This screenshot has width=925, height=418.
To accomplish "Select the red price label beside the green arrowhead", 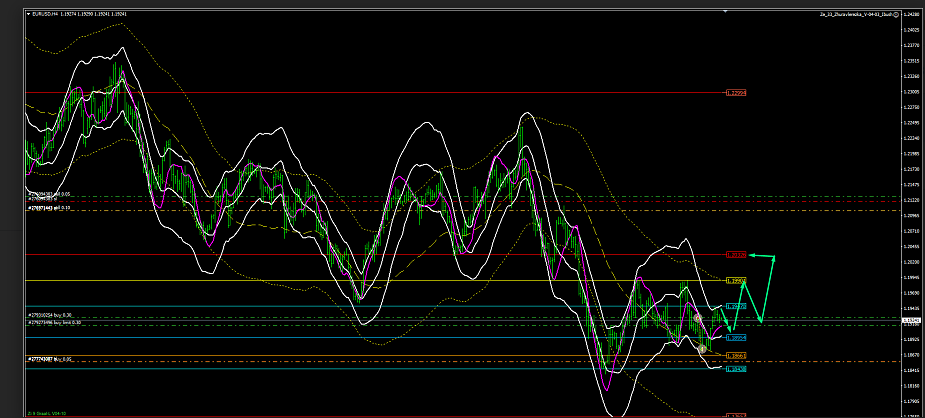I will click(736, 255).
